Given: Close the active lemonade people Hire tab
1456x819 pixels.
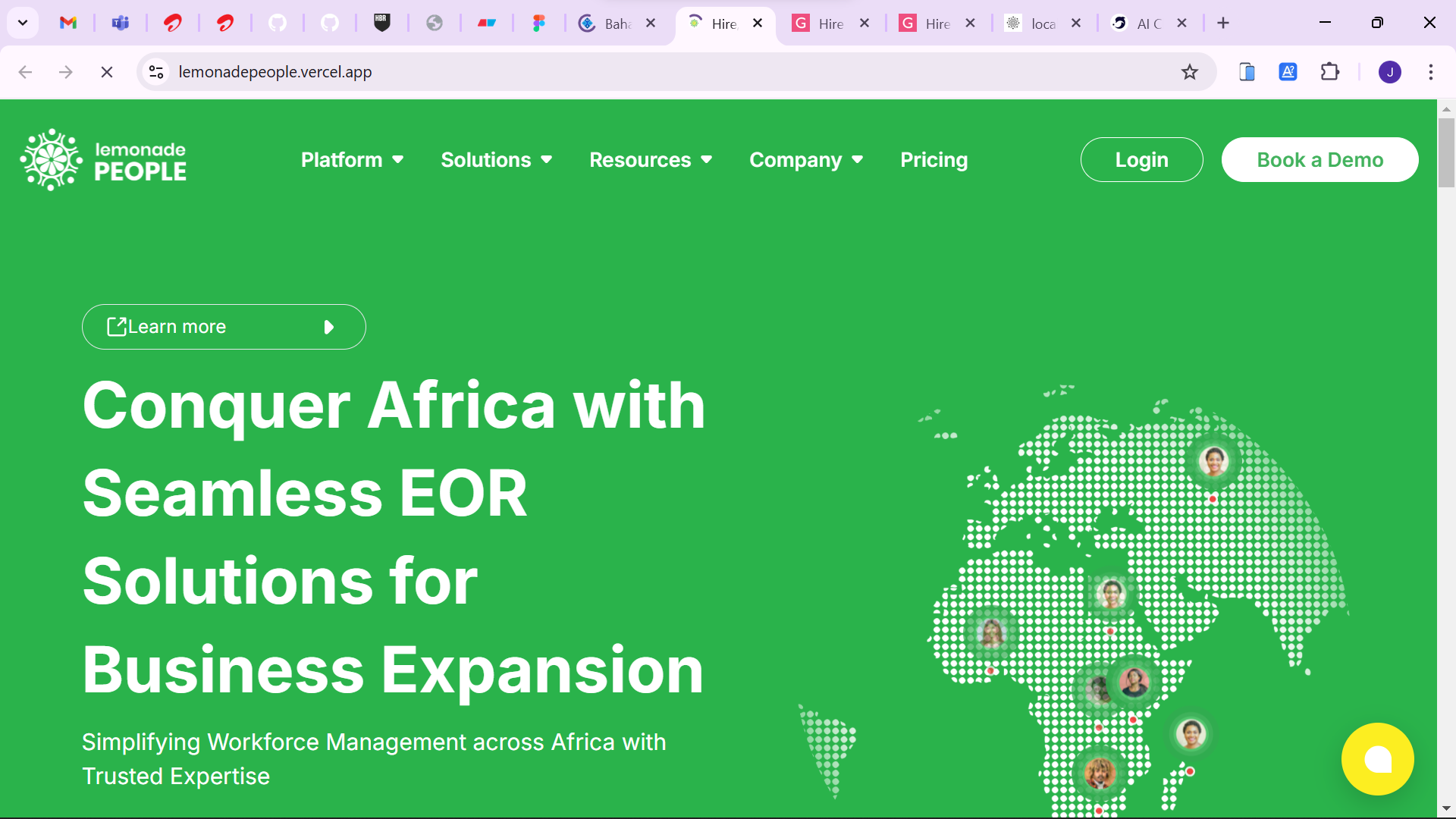Looking at the screenshot, I should click(758, 24).
